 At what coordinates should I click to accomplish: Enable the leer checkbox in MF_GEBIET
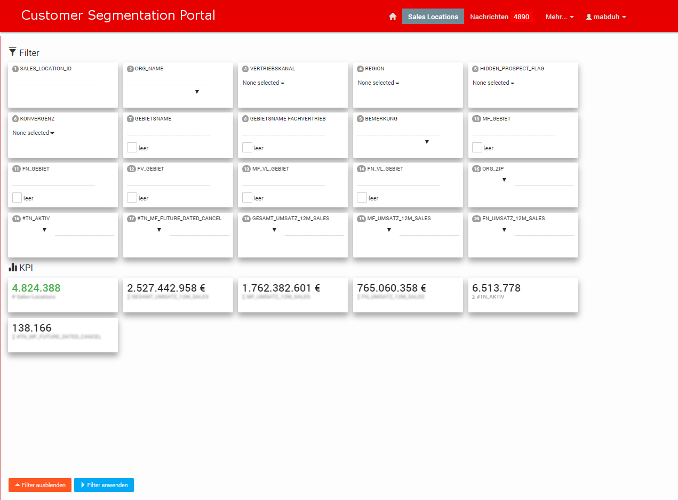click(x=477, y=147)
